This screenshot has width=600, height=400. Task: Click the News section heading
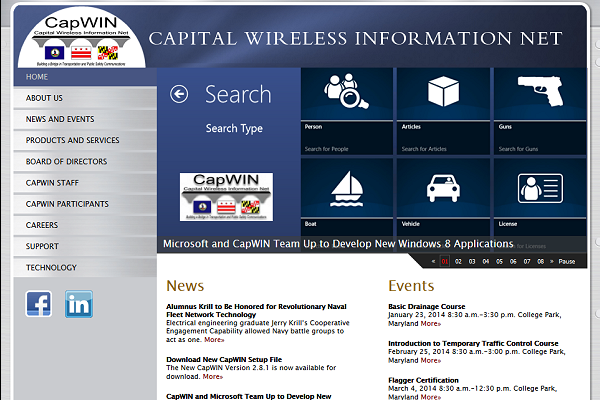click(x=185, y=286)
